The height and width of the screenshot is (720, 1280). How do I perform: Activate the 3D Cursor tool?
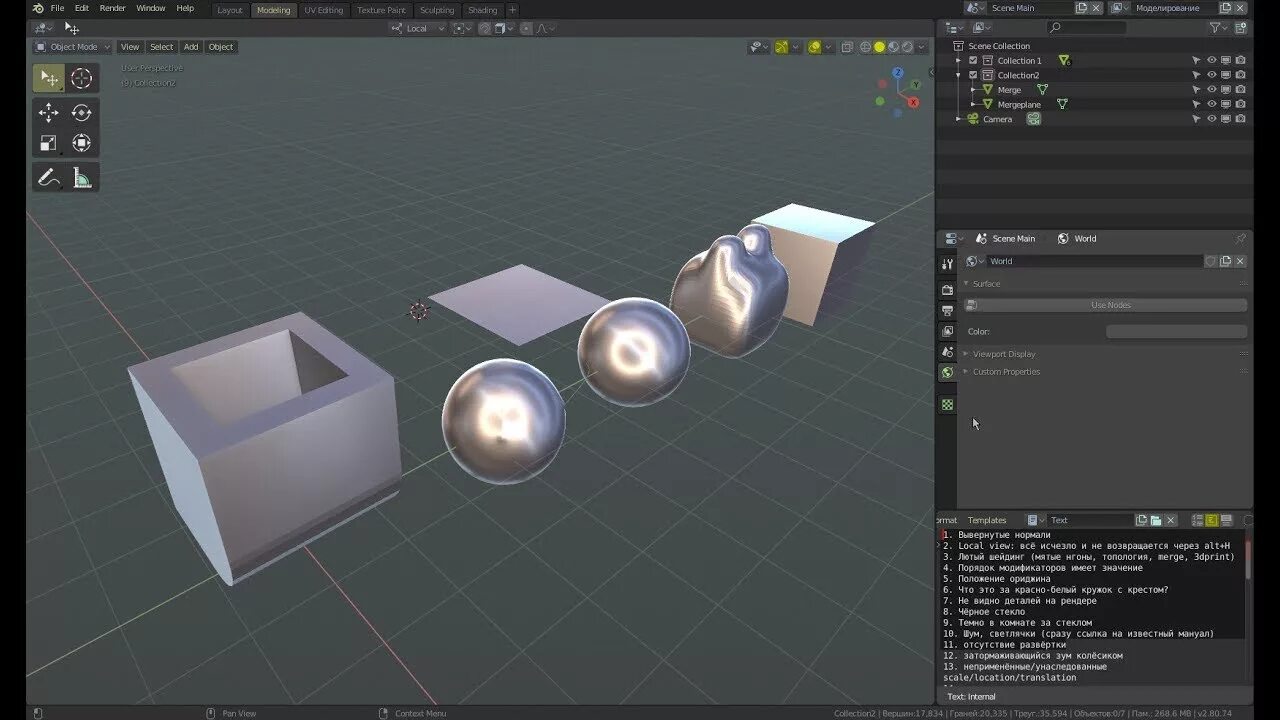[82, 79]
